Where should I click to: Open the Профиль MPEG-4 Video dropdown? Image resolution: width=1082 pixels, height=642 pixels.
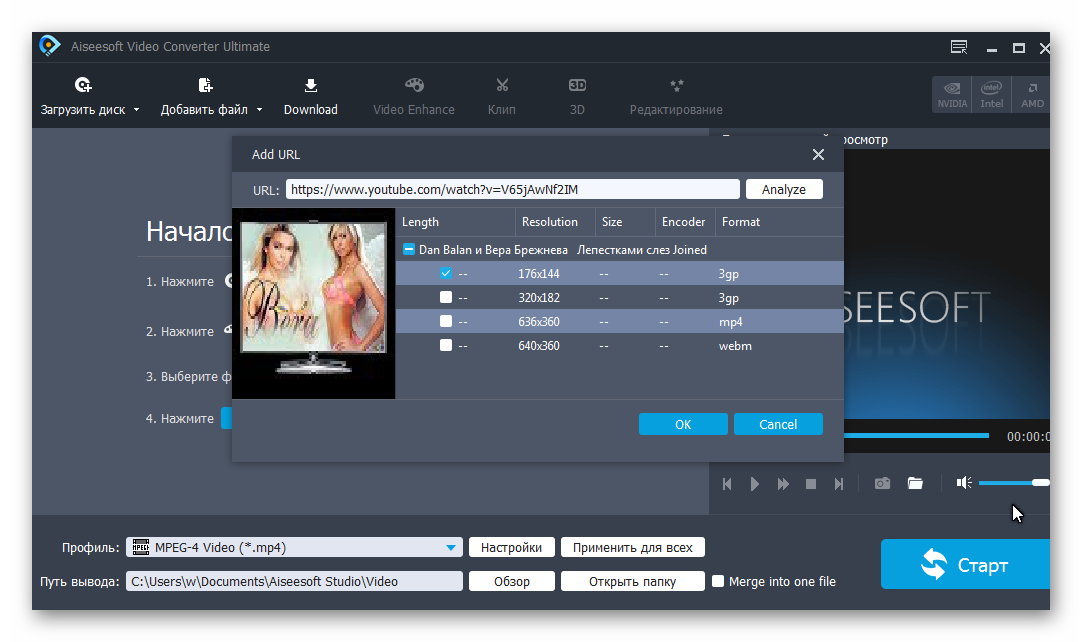[450, 547]
